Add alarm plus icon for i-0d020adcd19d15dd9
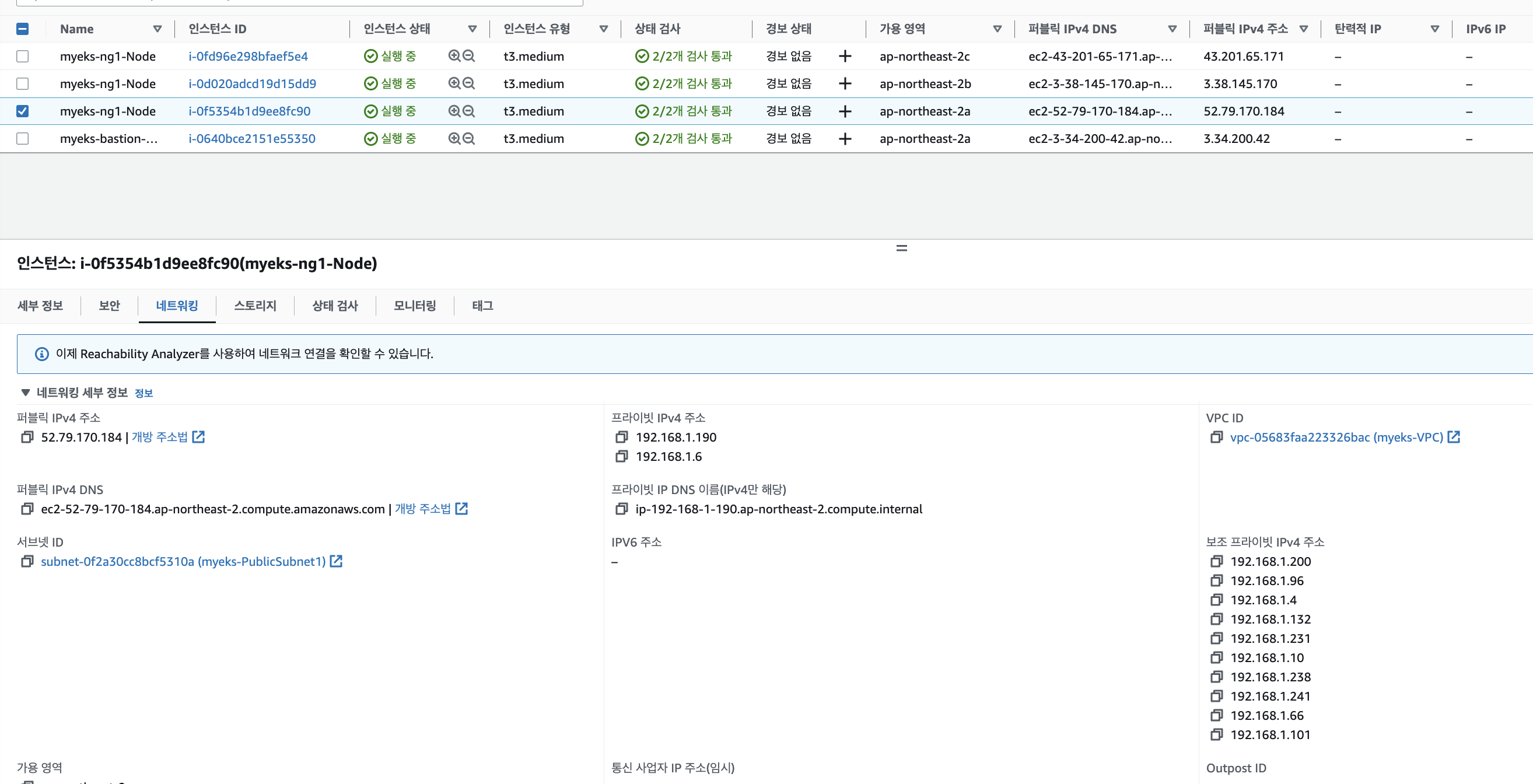This screenshot has width=1533, height=784. click(x=845, y=84)
